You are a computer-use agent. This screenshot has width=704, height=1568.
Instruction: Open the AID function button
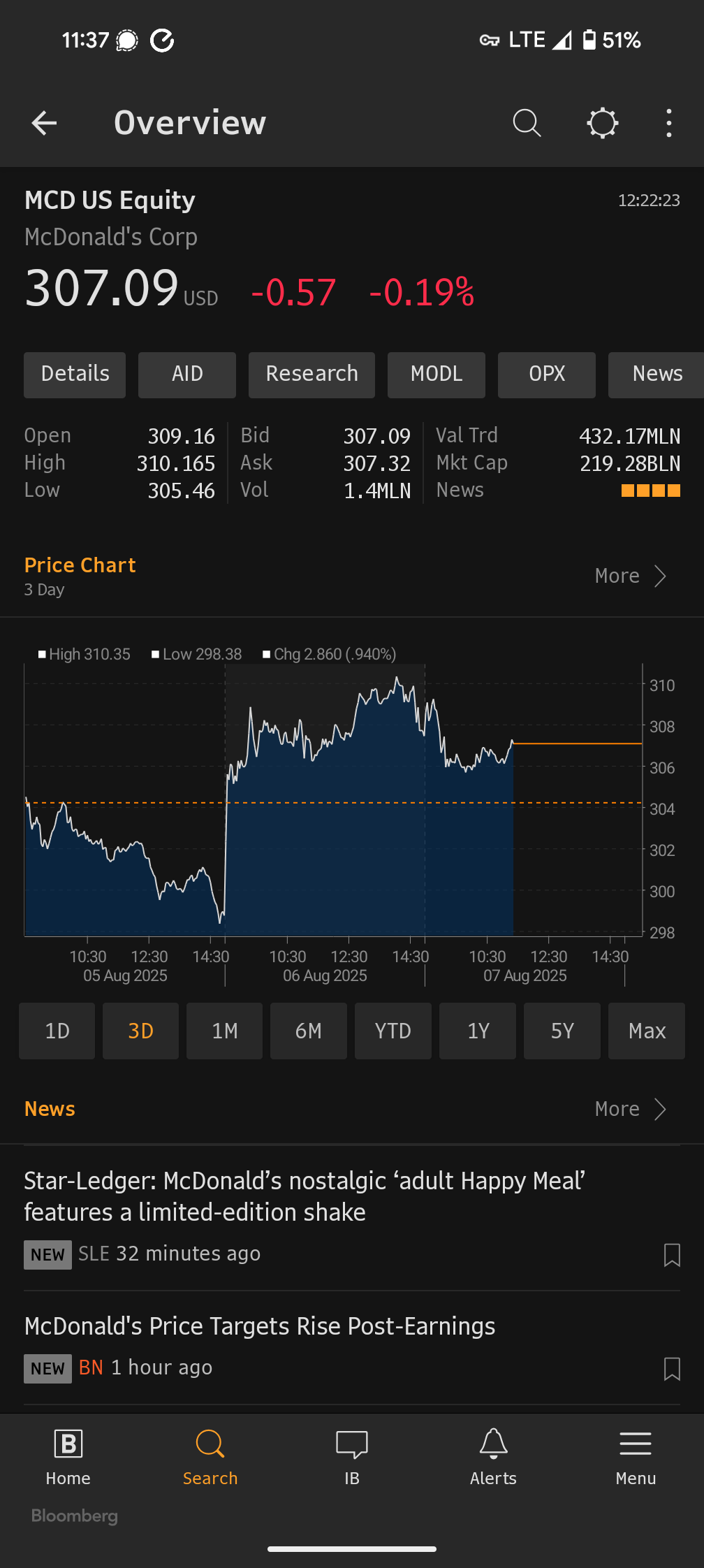point(187,375)
